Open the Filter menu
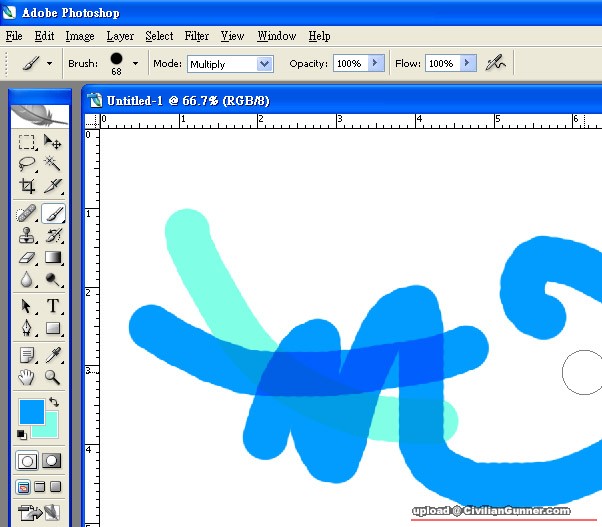The image size is (602, 527). [x=197, y=36]
